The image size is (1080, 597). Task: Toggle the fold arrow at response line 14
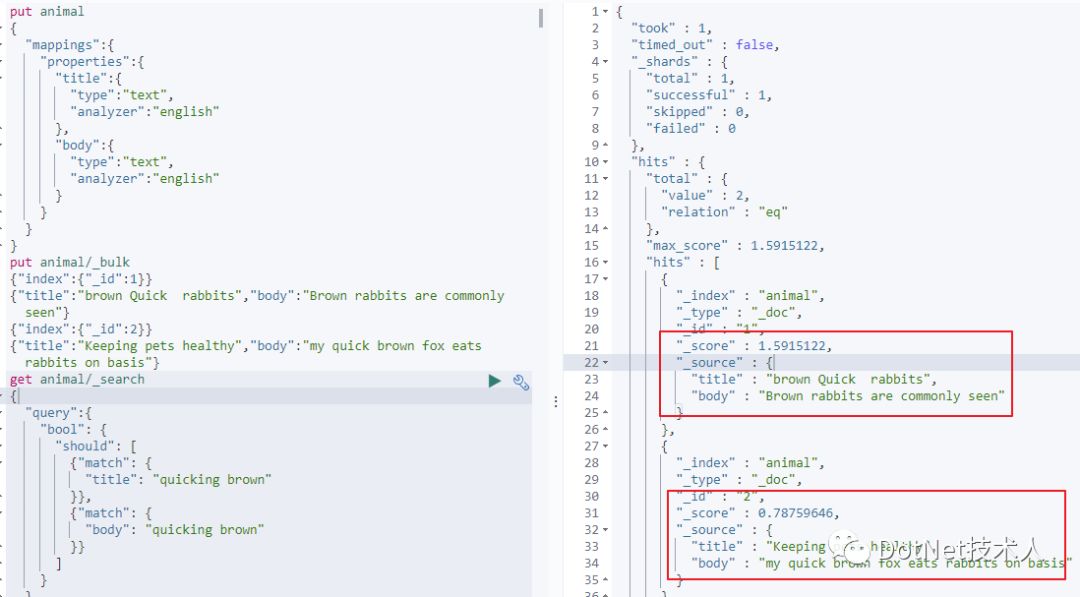[x=605, y=229]
